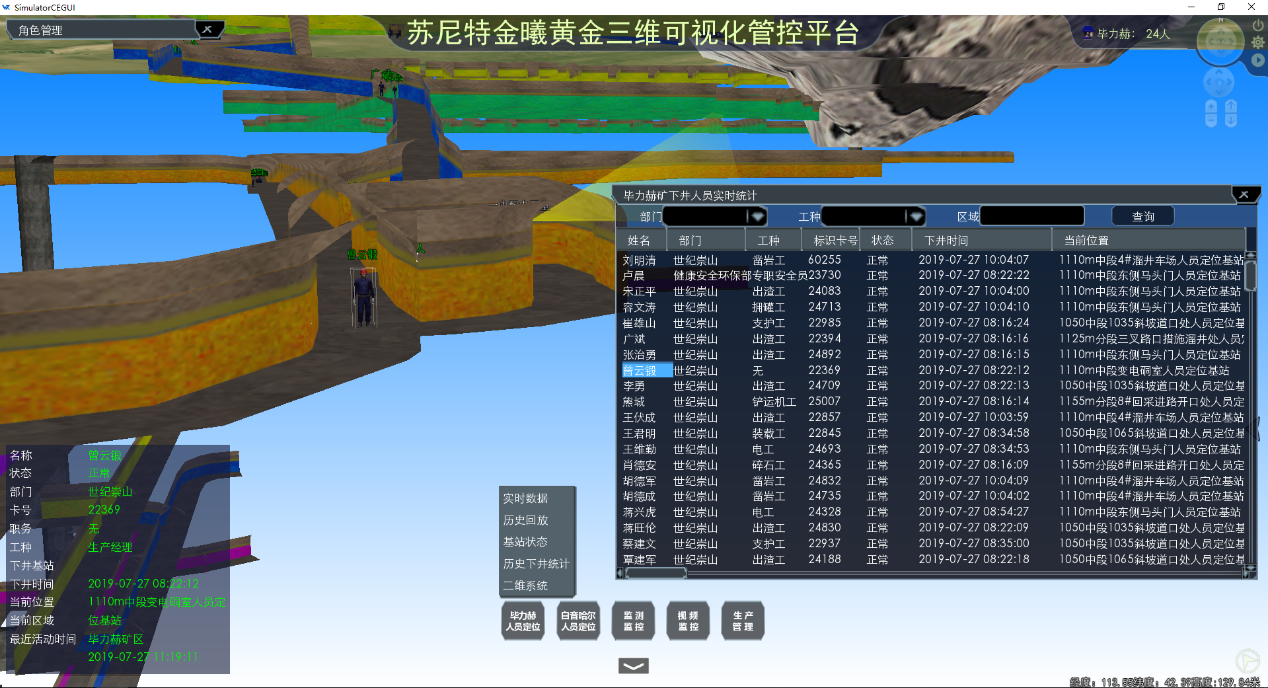The image size is (1268, 688).
Task: Close the 毕力赫矿下井人员实时统计 window
Action: click(1242, 195)
